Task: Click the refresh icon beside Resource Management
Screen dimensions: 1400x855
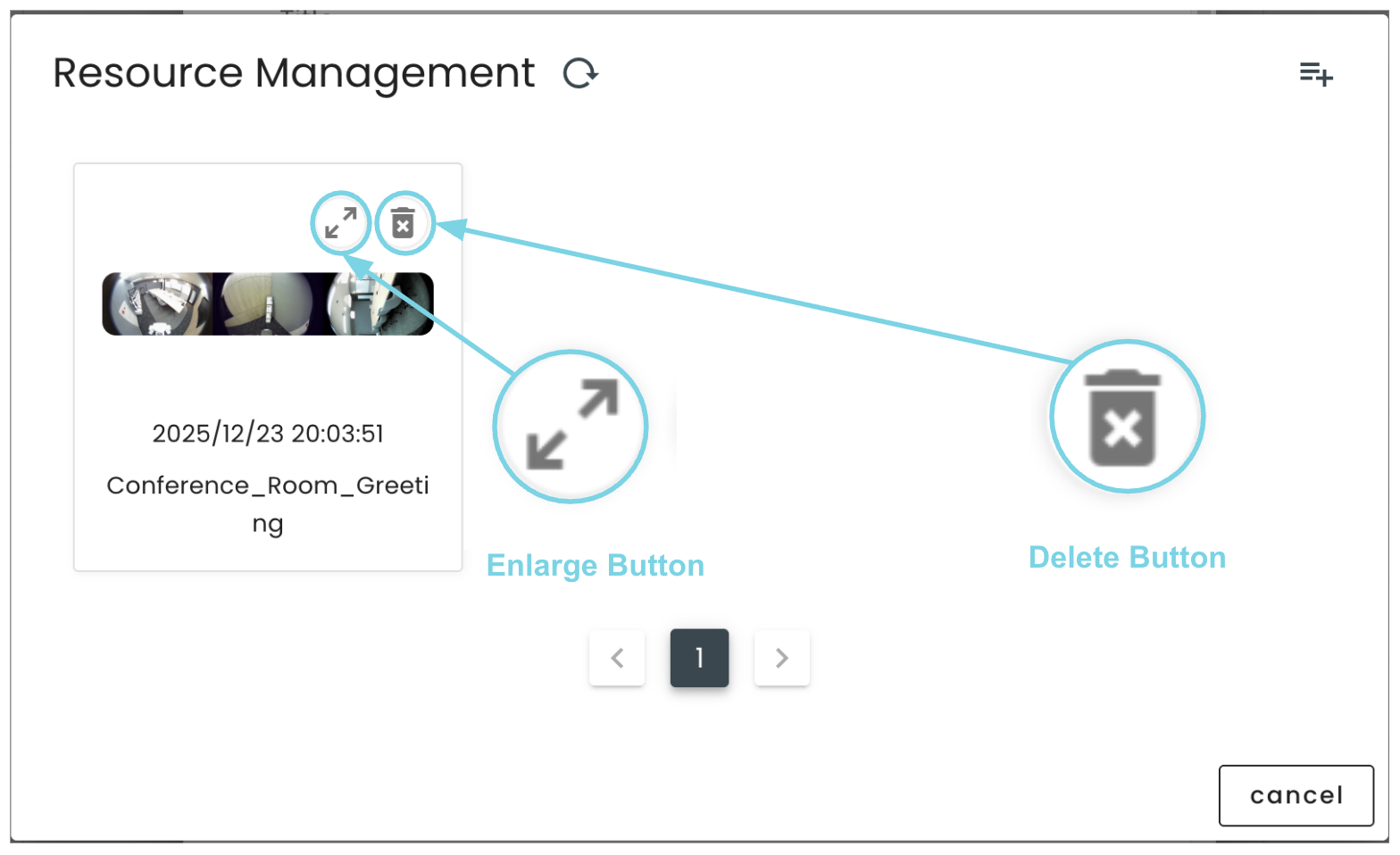Action: [580, 73]
